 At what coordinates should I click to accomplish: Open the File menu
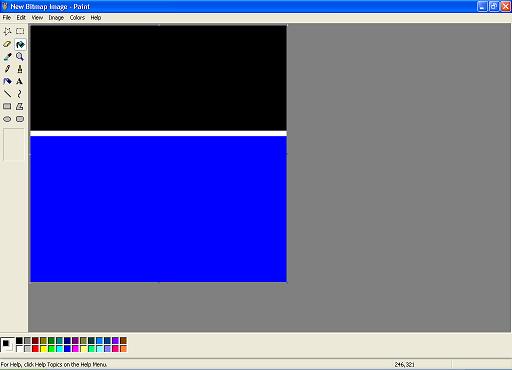click(x=7, y=18)
